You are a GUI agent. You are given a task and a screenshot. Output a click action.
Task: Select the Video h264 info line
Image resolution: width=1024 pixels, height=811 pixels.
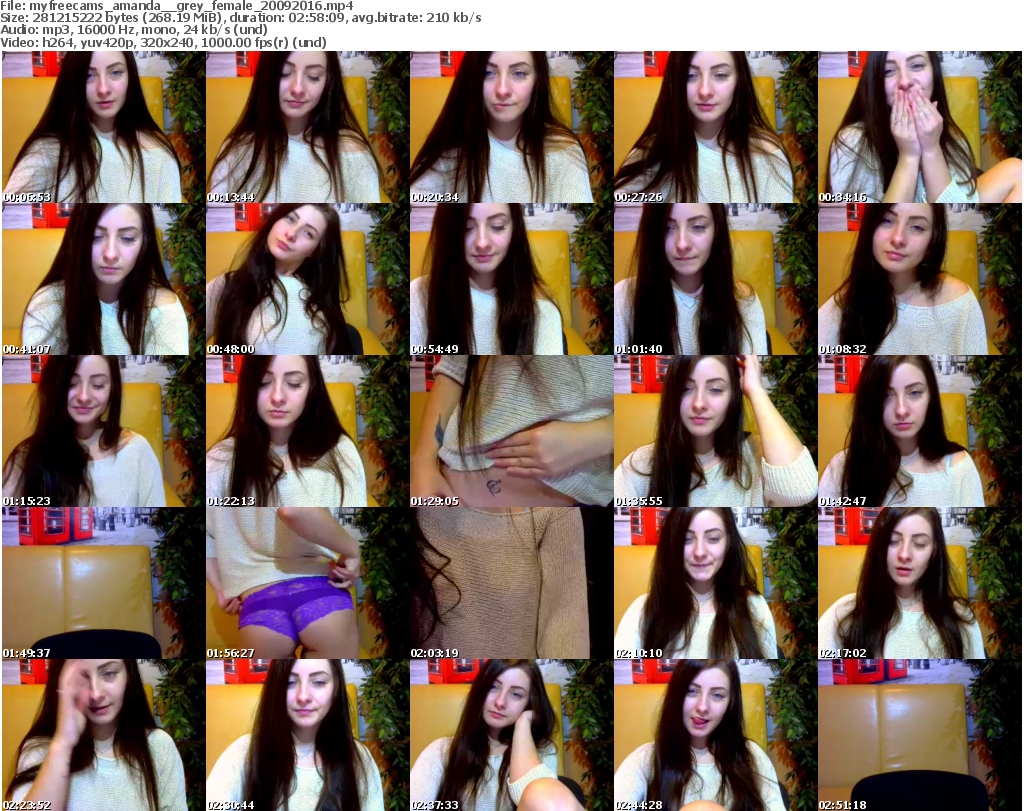tap(163, 42)
